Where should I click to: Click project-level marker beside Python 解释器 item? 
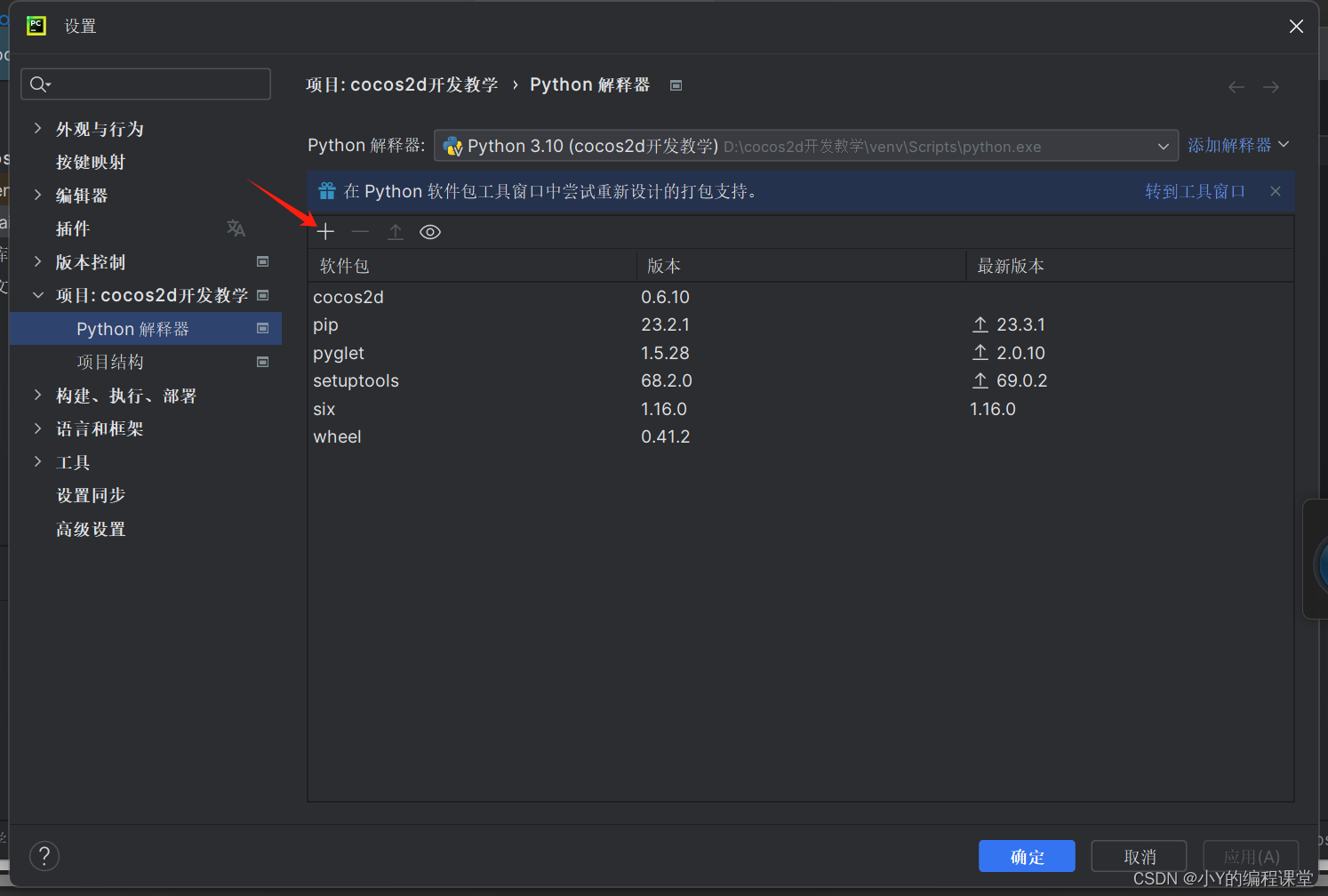262,328
